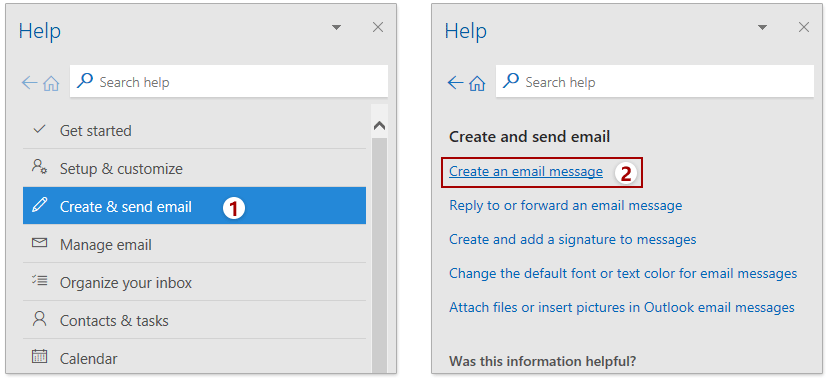Open the Contacts & tasks topic
This screenshot has width=828, height=378.
point(194,320)
